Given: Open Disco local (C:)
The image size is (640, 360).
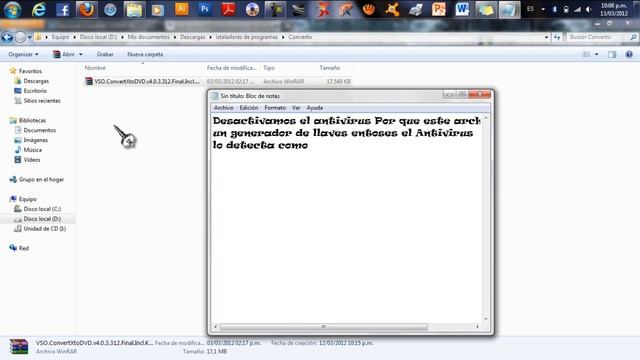Looking at the screenshot, I should pyautogui.click(x=42, y=209).
